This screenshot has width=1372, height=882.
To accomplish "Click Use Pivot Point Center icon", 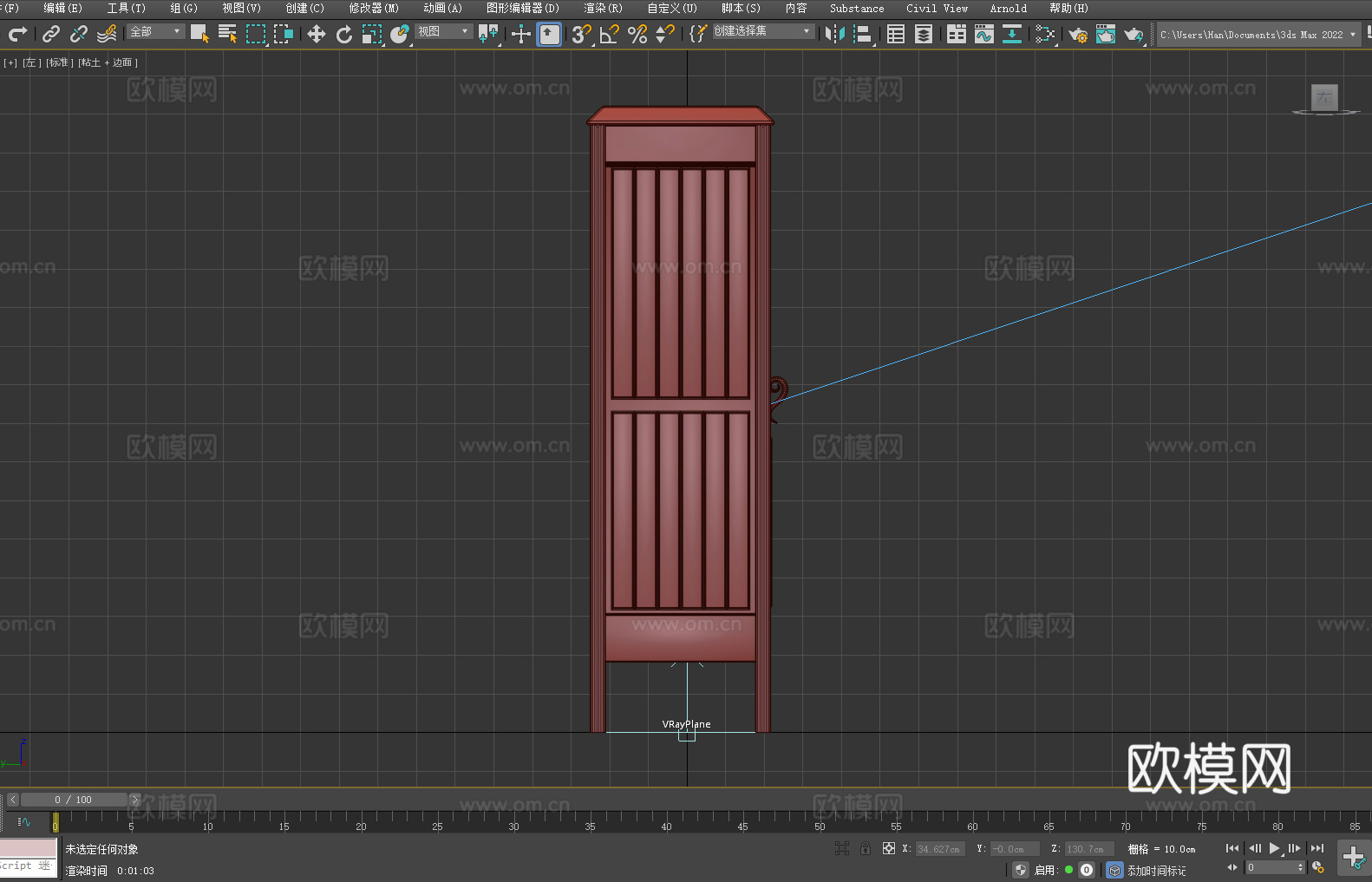I will pos(488,34).
